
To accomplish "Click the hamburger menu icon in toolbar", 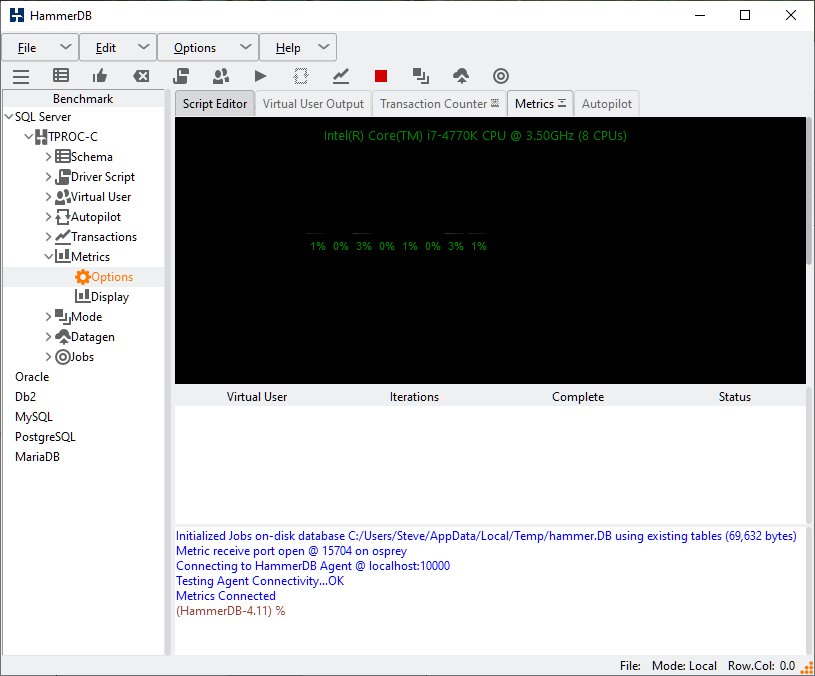I will pyautogui.click(x=21, y=76).
